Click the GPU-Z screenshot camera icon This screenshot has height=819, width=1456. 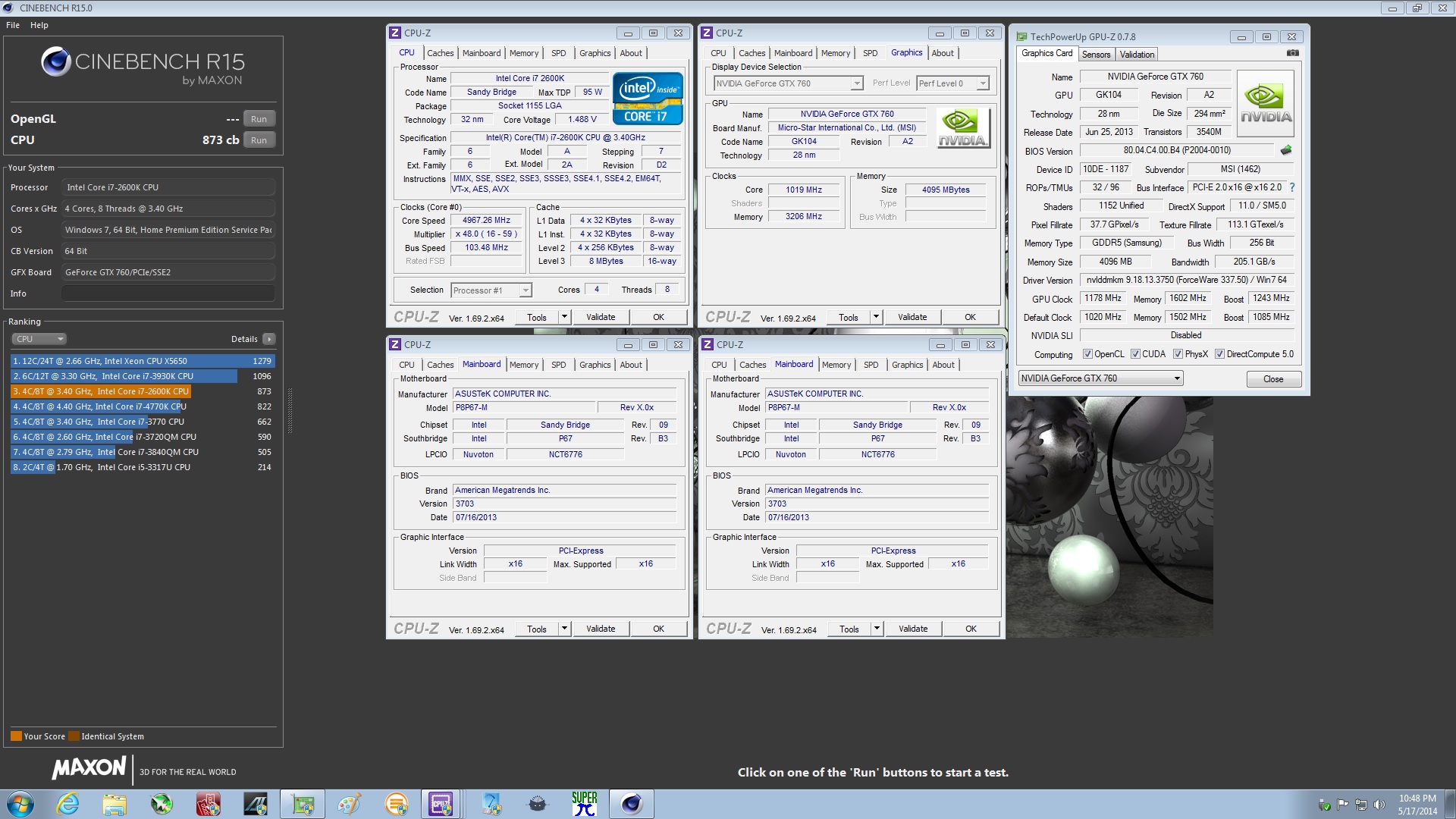1293,53
